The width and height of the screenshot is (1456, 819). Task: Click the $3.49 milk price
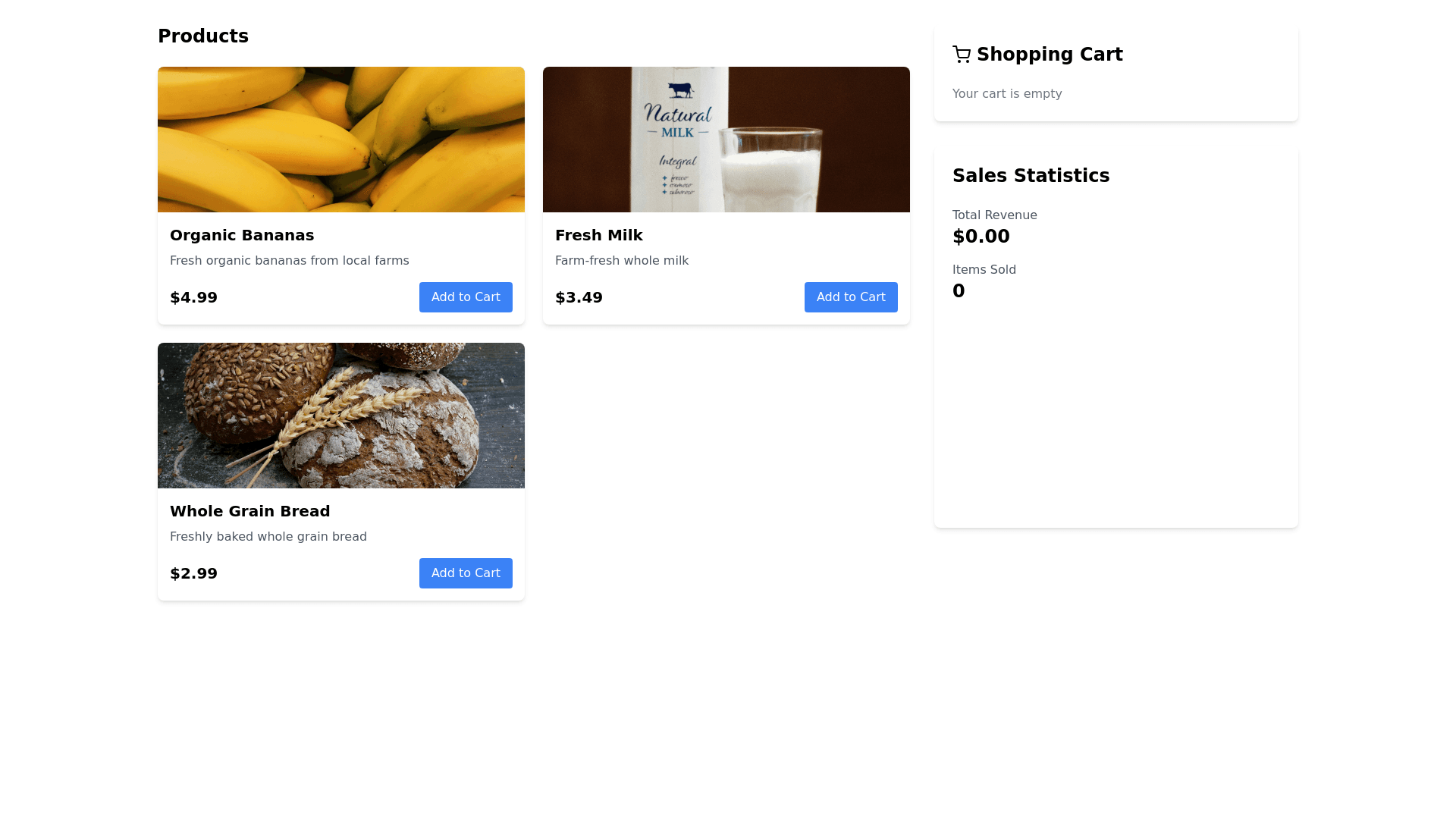579,297
